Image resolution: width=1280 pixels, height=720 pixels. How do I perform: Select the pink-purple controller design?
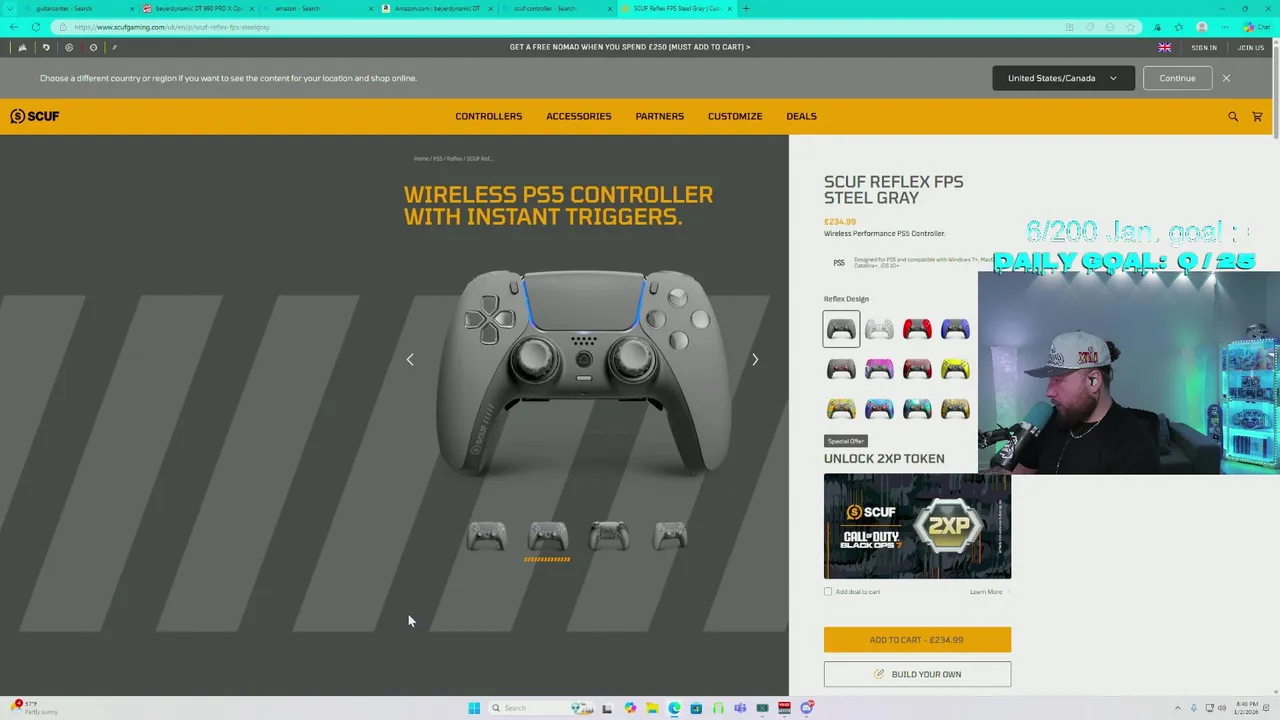879,369
